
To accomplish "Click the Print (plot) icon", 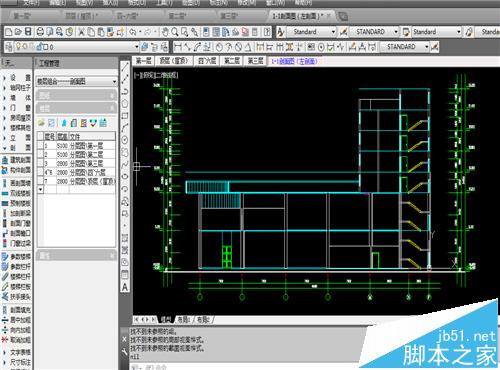I will click(x=40, y=32).
